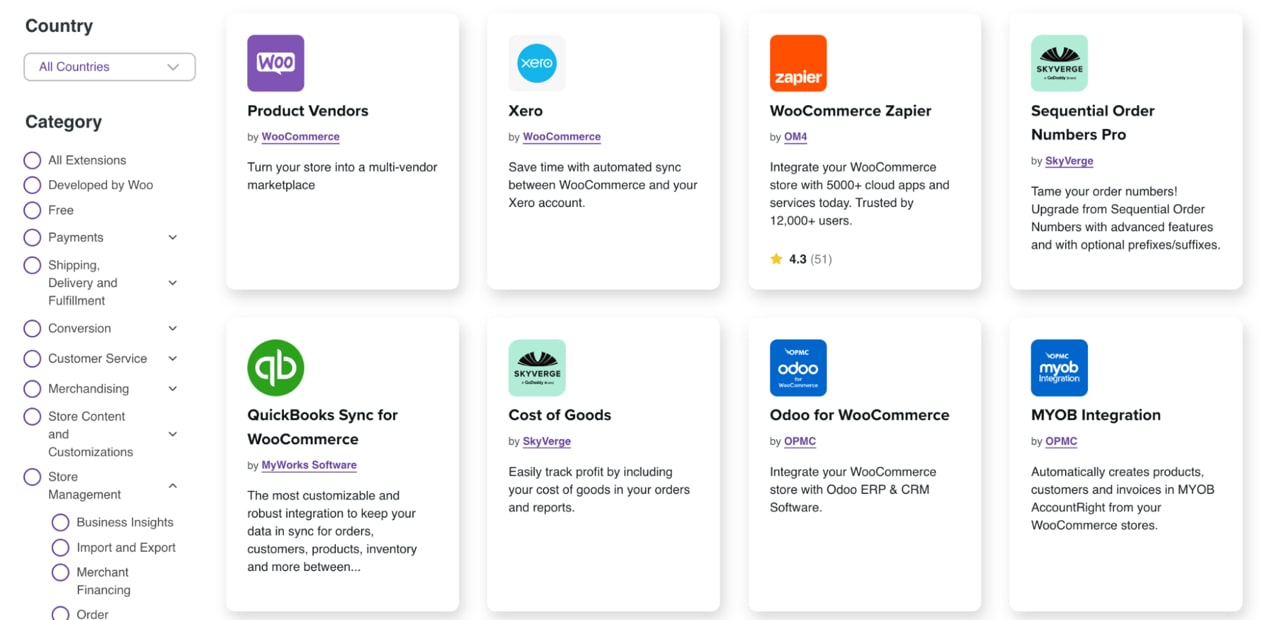
Task: Select the SkyVerge logo above Sequential Order Numbers Pro
Action: click(x=1059, y=63)
